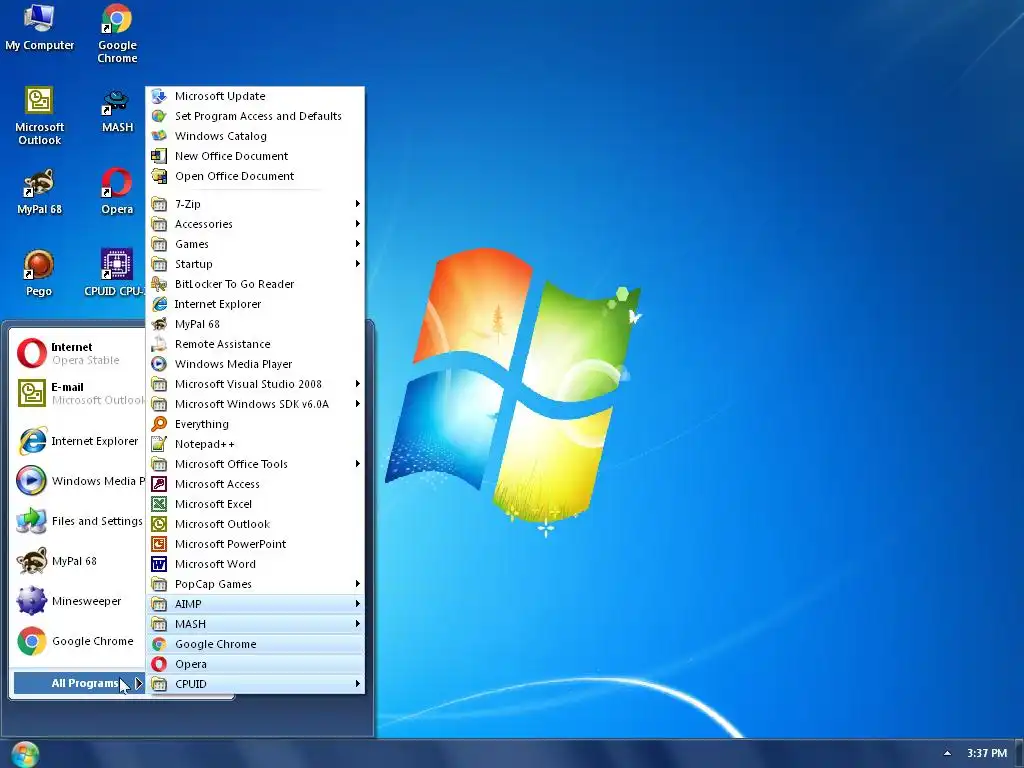Image resolution: width=1024 pixels, height=768 pixels.
Task: Launch Microsoft Access
Action: coord(255,484)
